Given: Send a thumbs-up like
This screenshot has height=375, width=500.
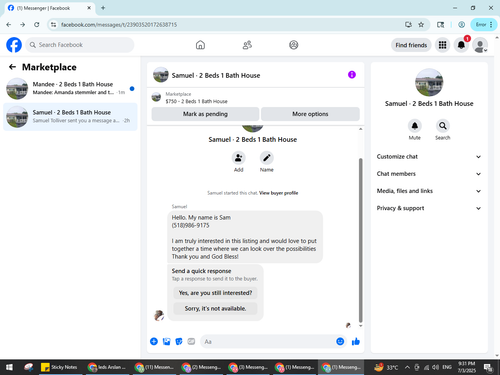Looking at the screenshot, I should tap(356, 341).
